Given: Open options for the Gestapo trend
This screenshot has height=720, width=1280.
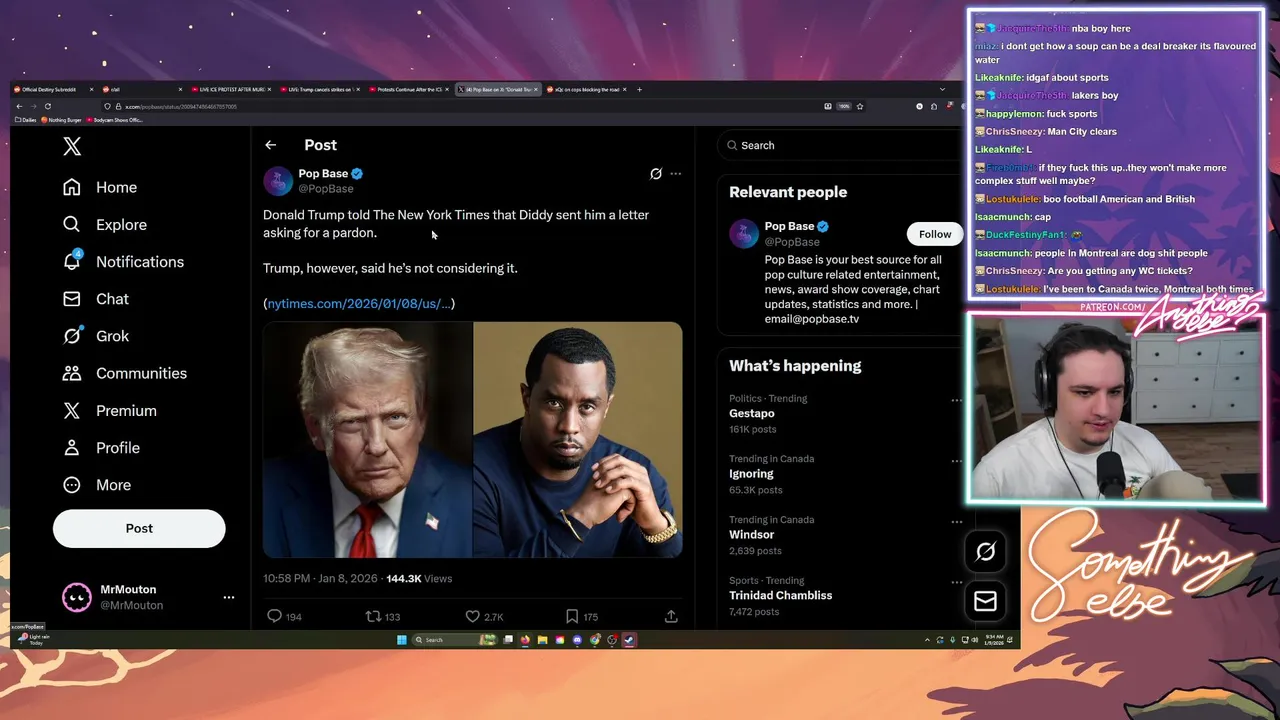Looking at the screenshot, I should click(x=957, y=400).
